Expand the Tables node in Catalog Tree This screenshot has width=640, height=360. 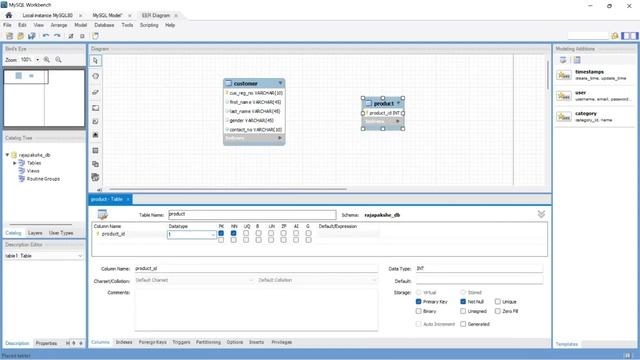pos(15,163)
